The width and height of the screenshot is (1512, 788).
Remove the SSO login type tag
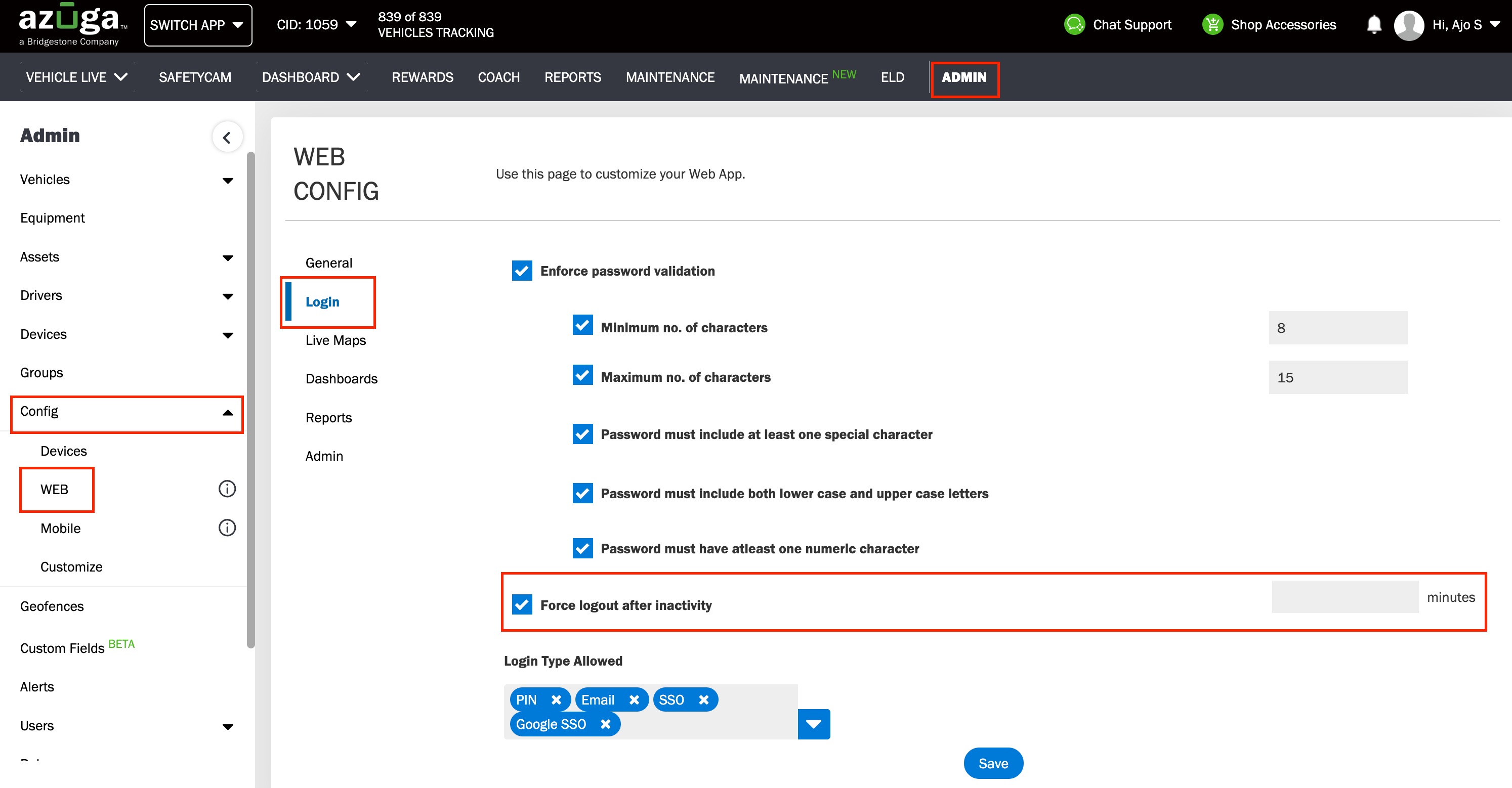point(703,699)
